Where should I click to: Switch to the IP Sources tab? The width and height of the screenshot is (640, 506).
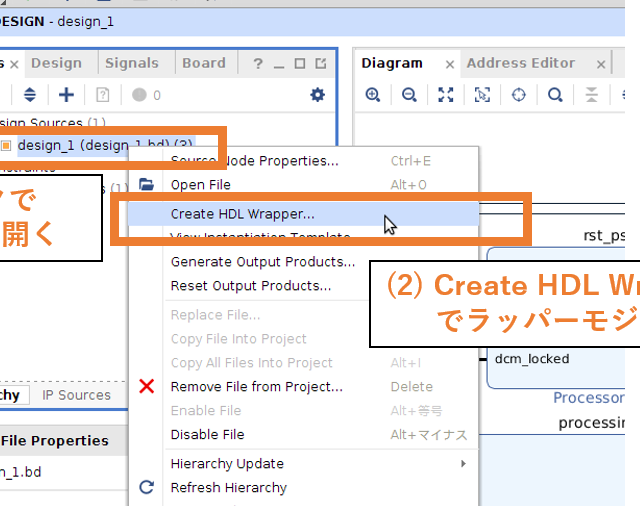pos(76,395)
